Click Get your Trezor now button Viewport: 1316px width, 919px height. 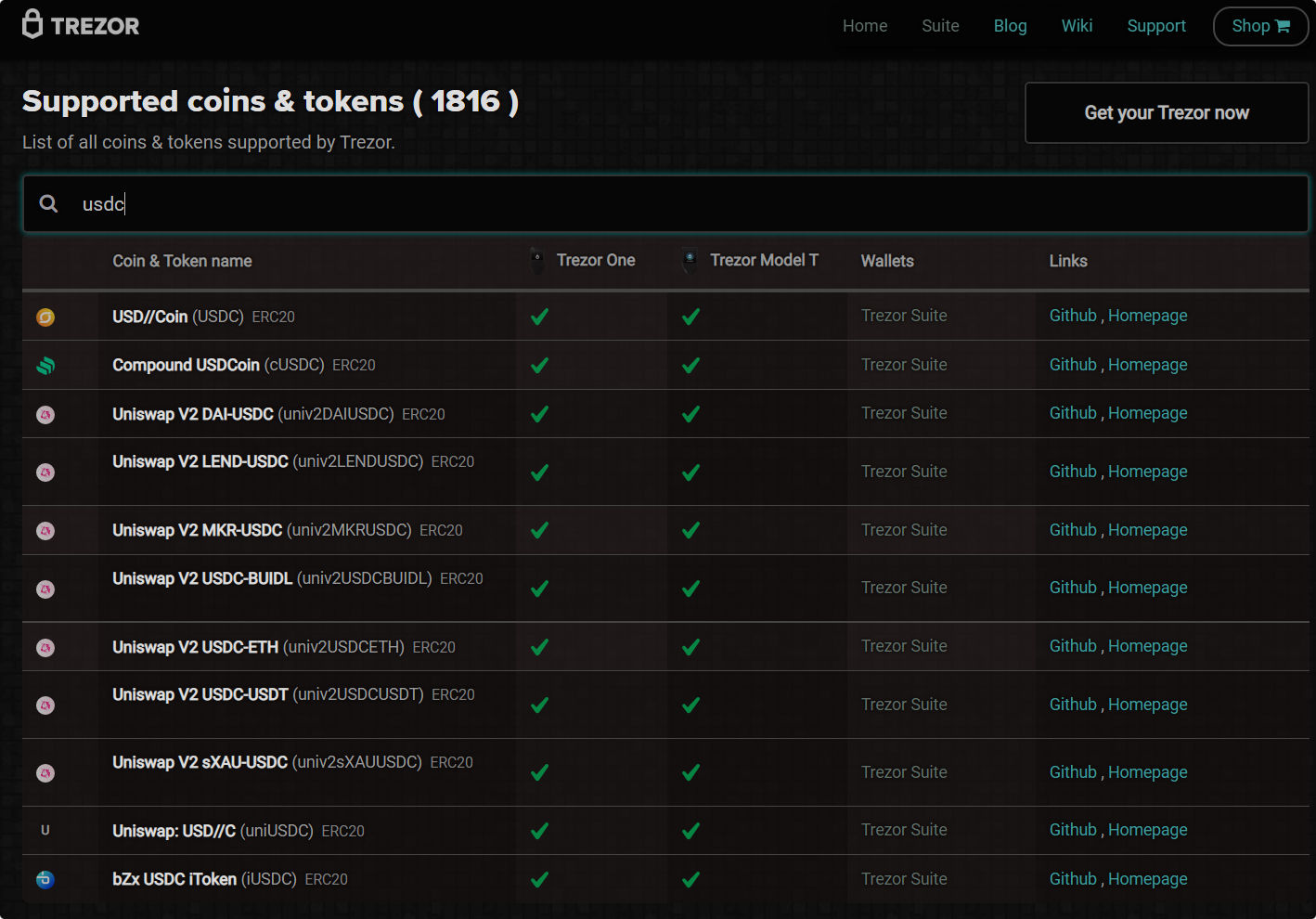point(1167,113)
